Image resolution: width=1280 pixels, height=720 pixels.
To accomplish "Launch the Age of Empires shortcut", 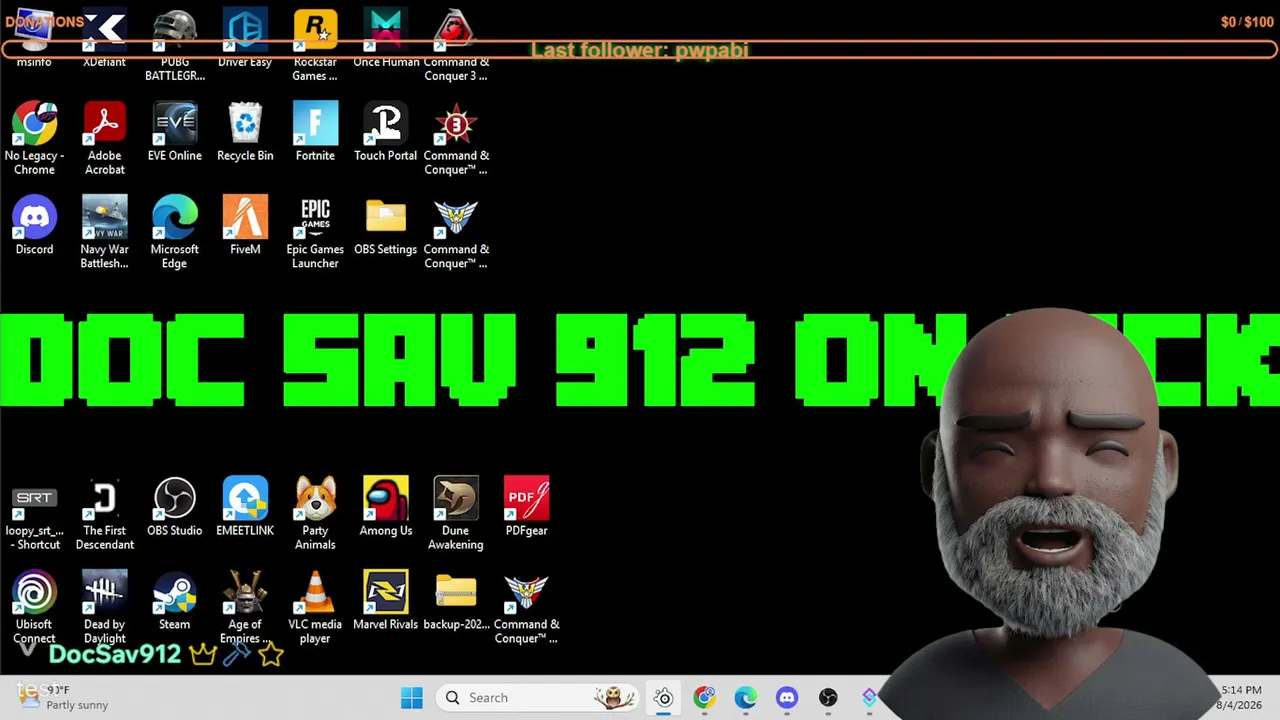I will (x=245, y=607).
